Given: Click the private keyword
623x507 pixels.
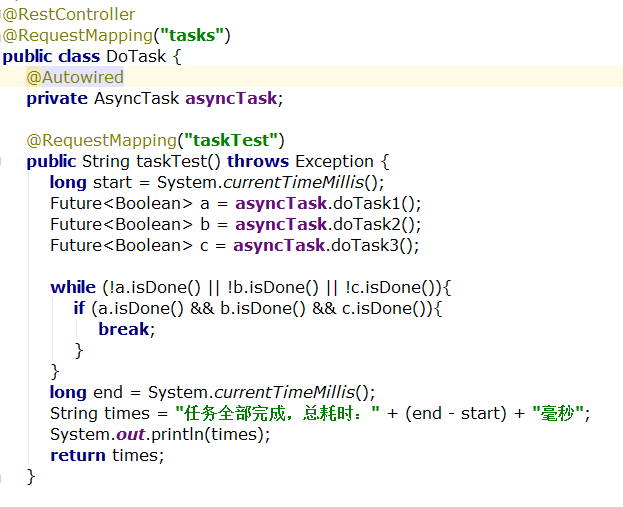Looking at the screenshot, I should (57, 98).
